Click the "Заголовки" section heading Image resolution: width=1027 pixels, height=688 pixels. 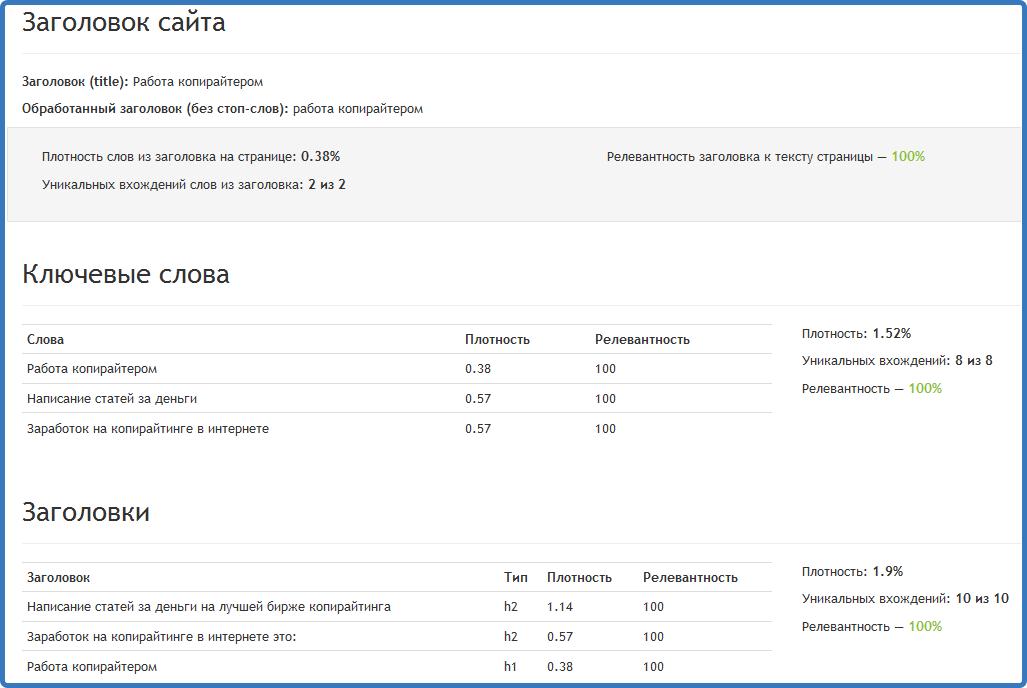point(86,513)
